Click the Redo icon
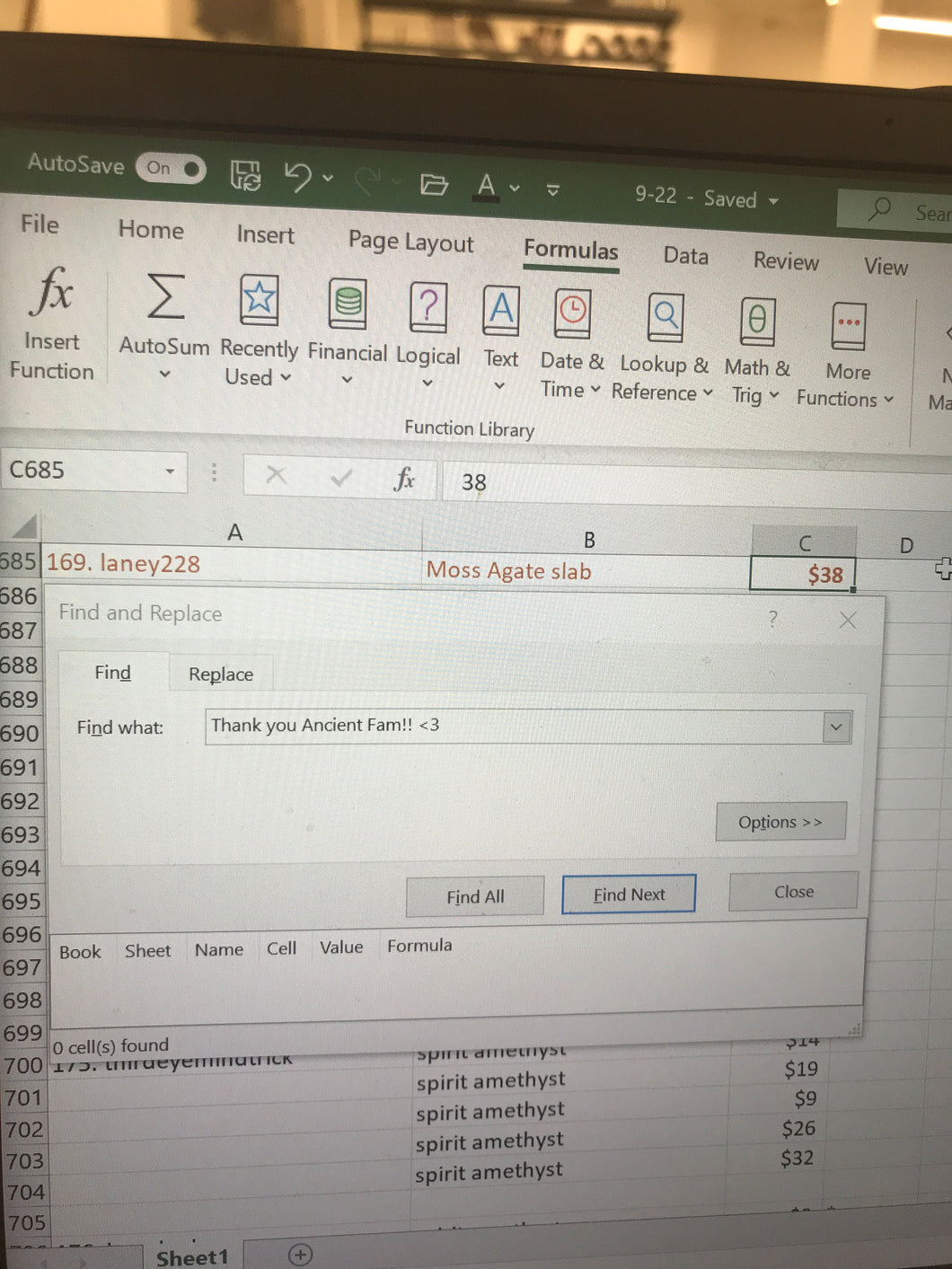This screenshot has height=1269, width=952. (367, 181)
